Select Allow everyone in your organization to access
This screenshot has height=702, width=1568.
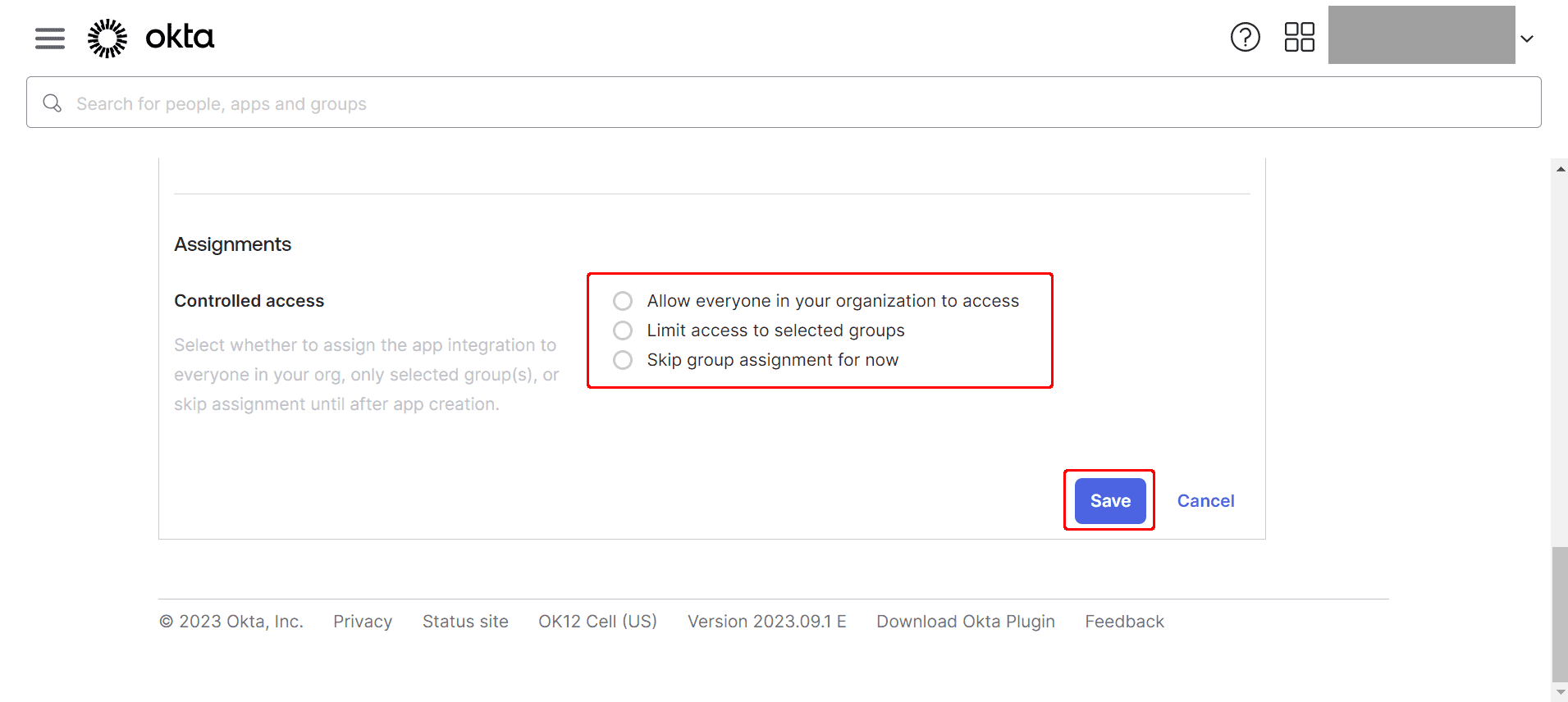click(623, 301)
